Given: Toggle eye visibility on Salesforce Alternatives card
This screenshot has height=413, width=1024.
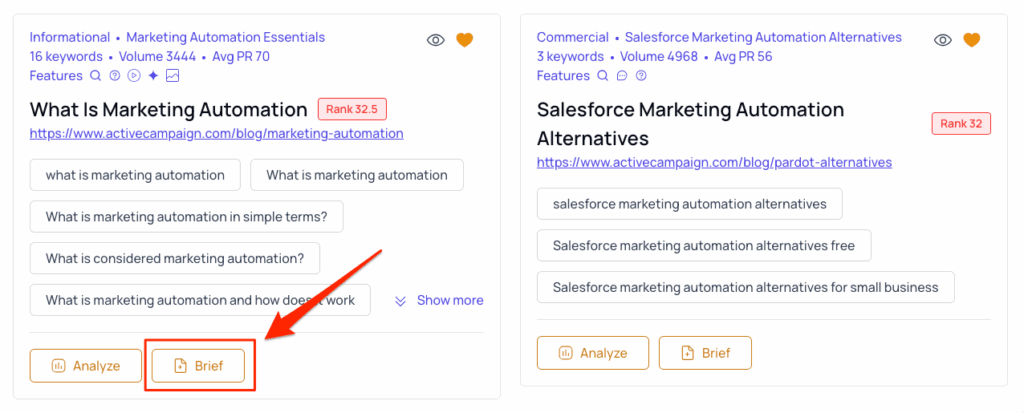Looking at the screenshot, I should pyautogui.click(x=943, y=40).
